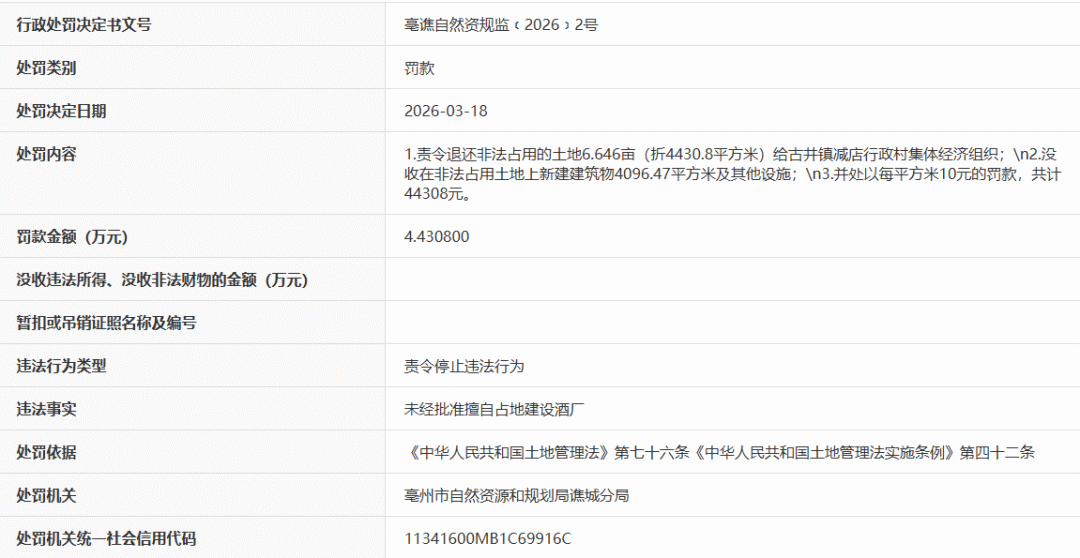The height and width of the screenshot is (558, 1080).
Task: Select the 责令停止违法行为 value
Action: pyautogui.click(x=464, y=366)
